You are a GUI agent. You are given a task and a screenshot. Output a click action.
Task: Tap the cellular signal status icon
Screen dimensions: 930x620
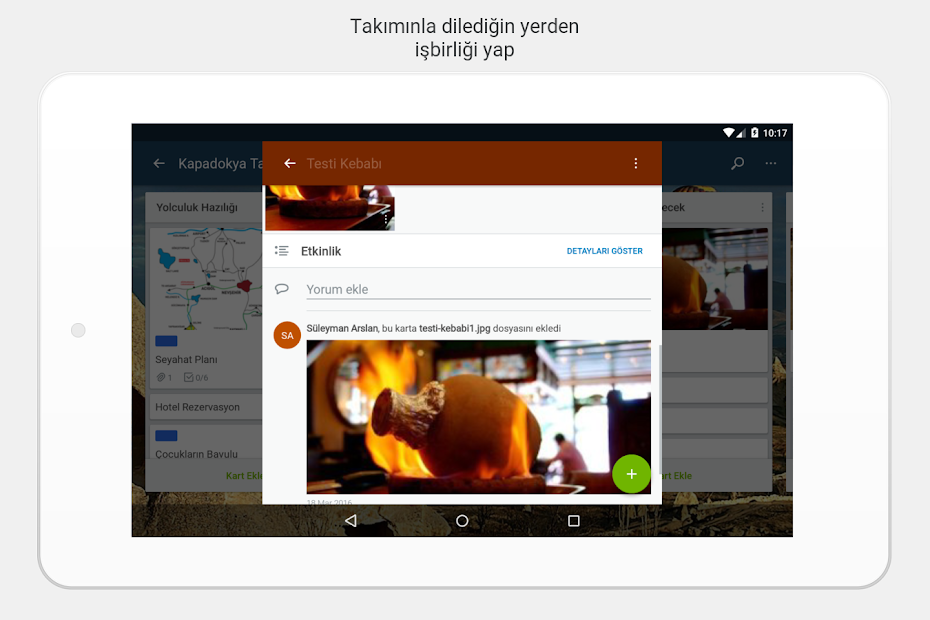(741, 133)
